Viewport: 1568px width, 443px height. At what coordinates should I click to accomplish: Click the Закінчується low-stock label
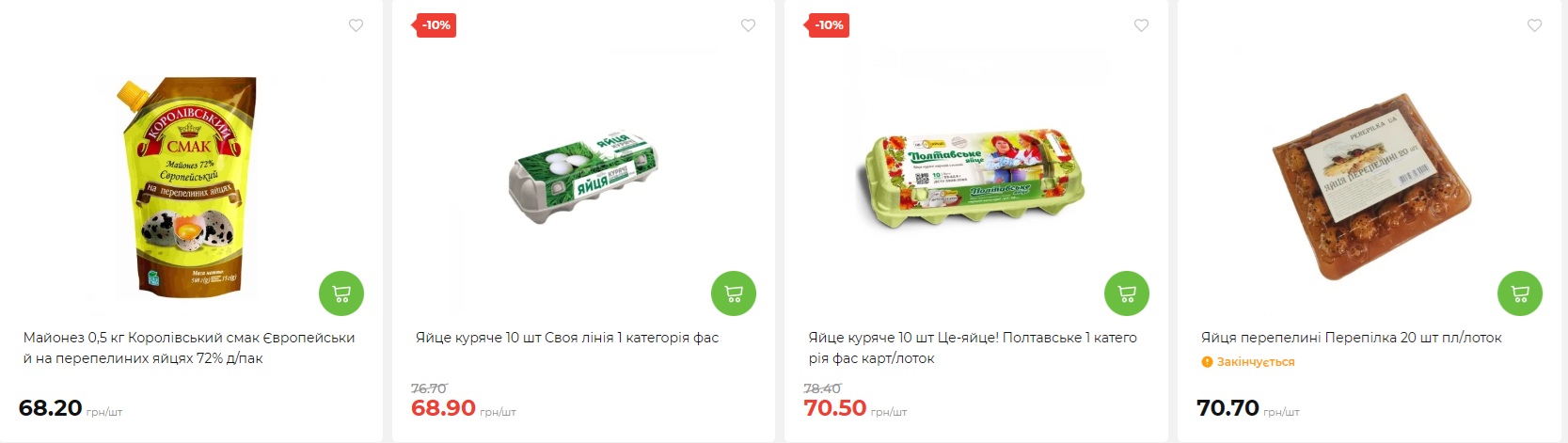coord(1248,362)
